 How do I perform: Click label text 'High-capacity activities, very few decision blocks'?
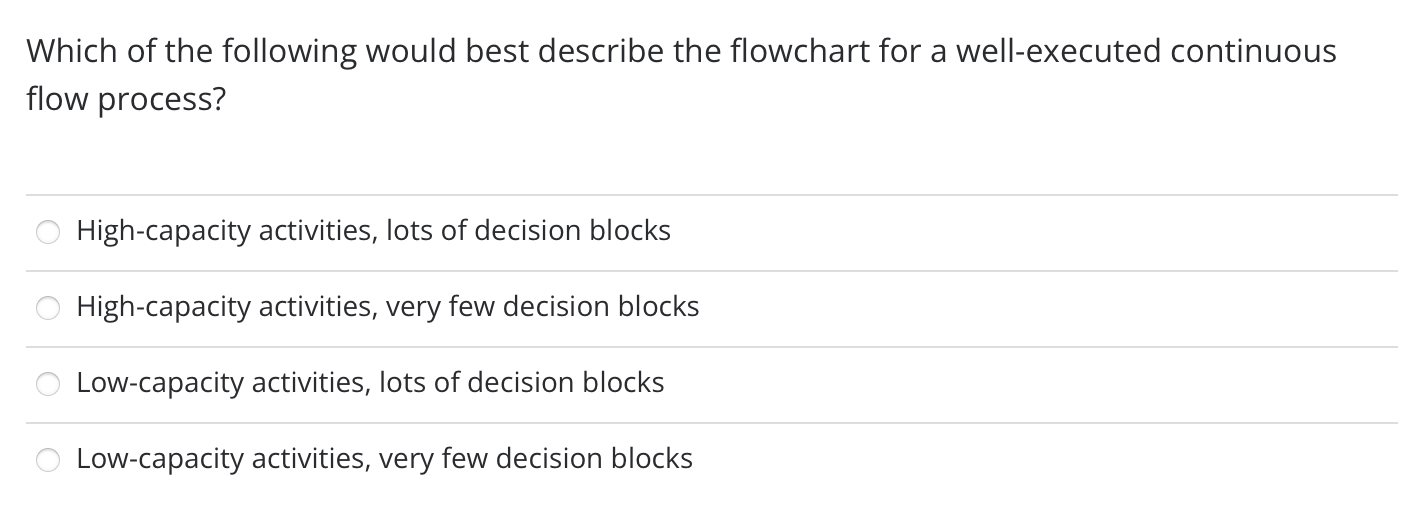click(x=388, y=307)
